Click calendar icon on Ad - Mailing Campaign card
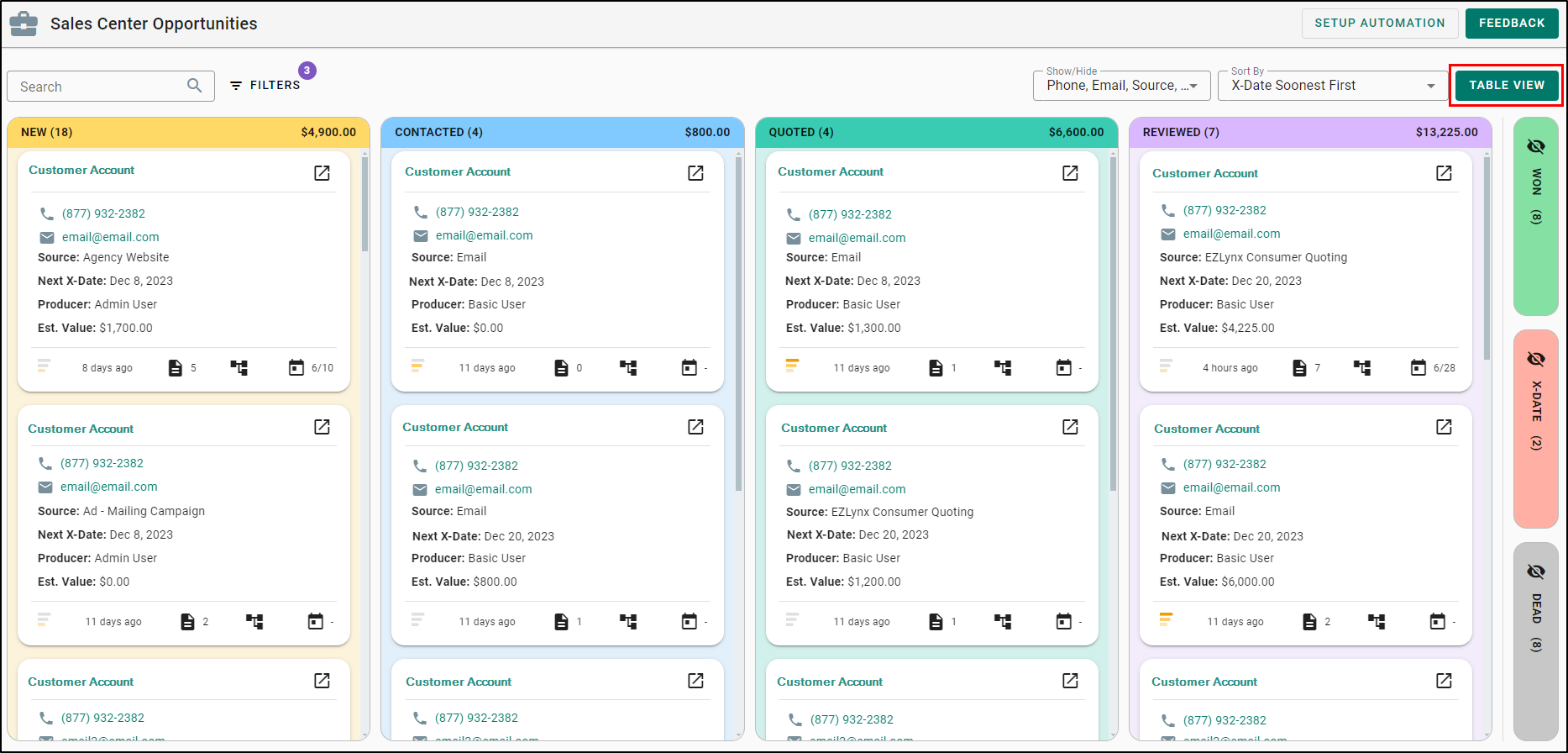 tap(316, 621)
